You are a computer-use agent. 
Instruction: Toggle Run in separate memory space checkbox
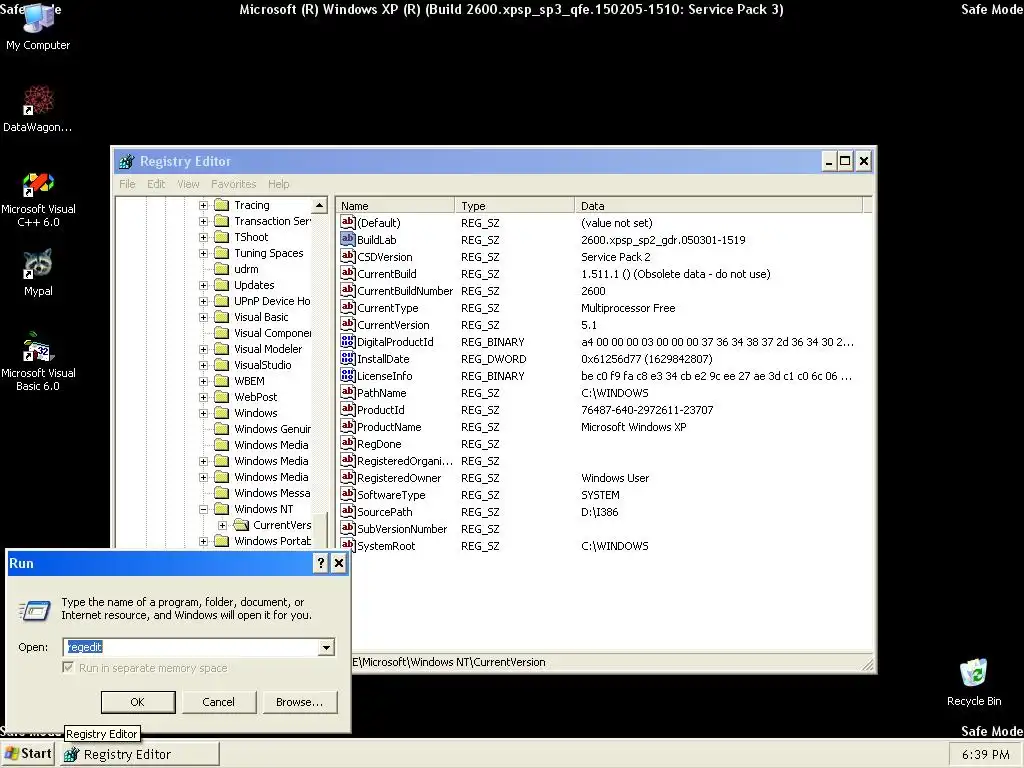(x=68, y=667)
